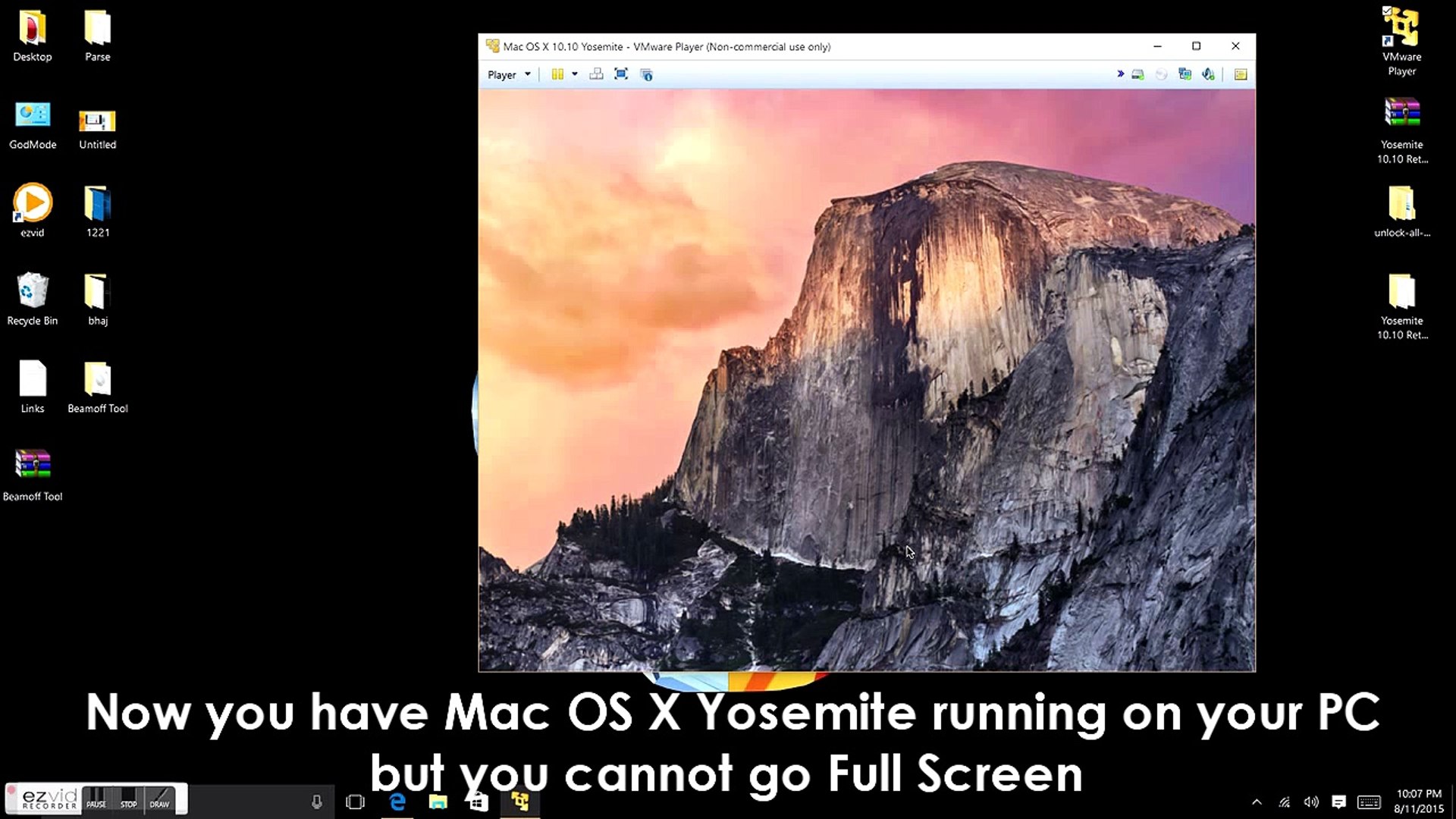The height and width of the screenshot is (819, 1456).
Task: Pause the virtual machine with the suspend button
Action: 557,74
